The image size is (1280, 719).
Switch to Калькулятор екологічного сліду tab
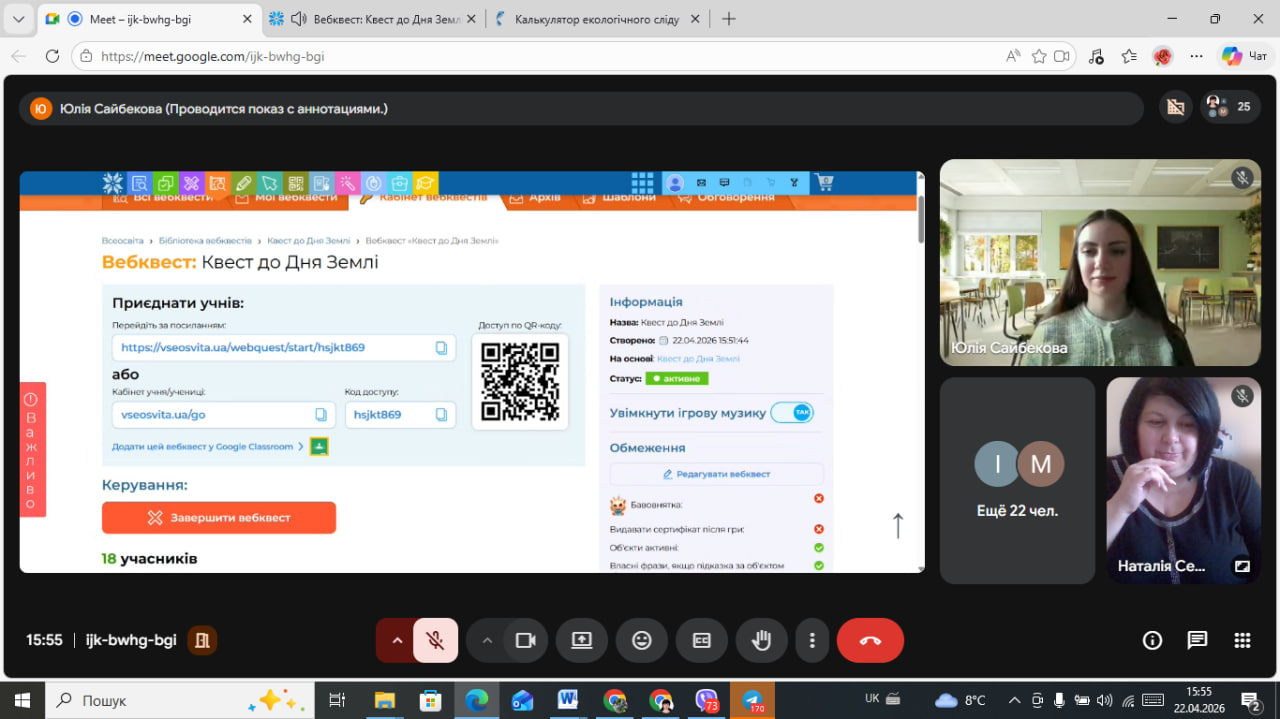pyautogui.click(x=596, y=19)
